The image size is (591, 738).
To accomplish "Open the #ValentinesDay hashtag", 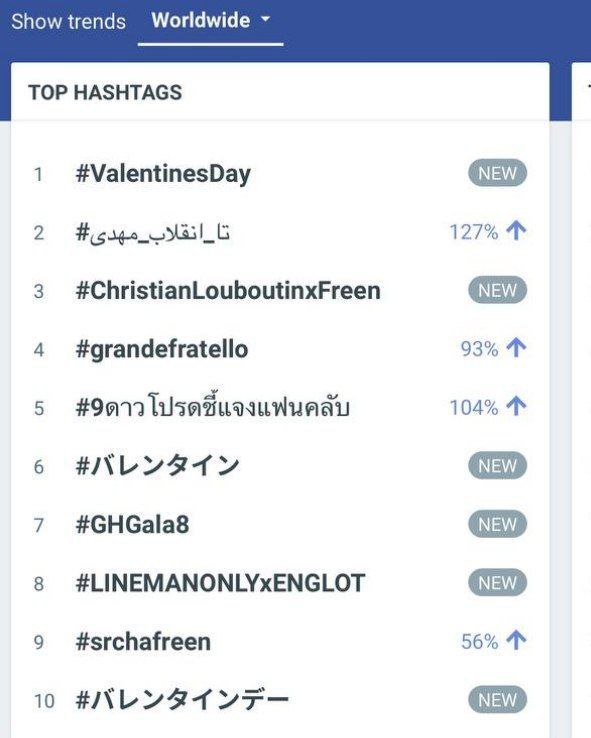I will (x=163, y=174).
